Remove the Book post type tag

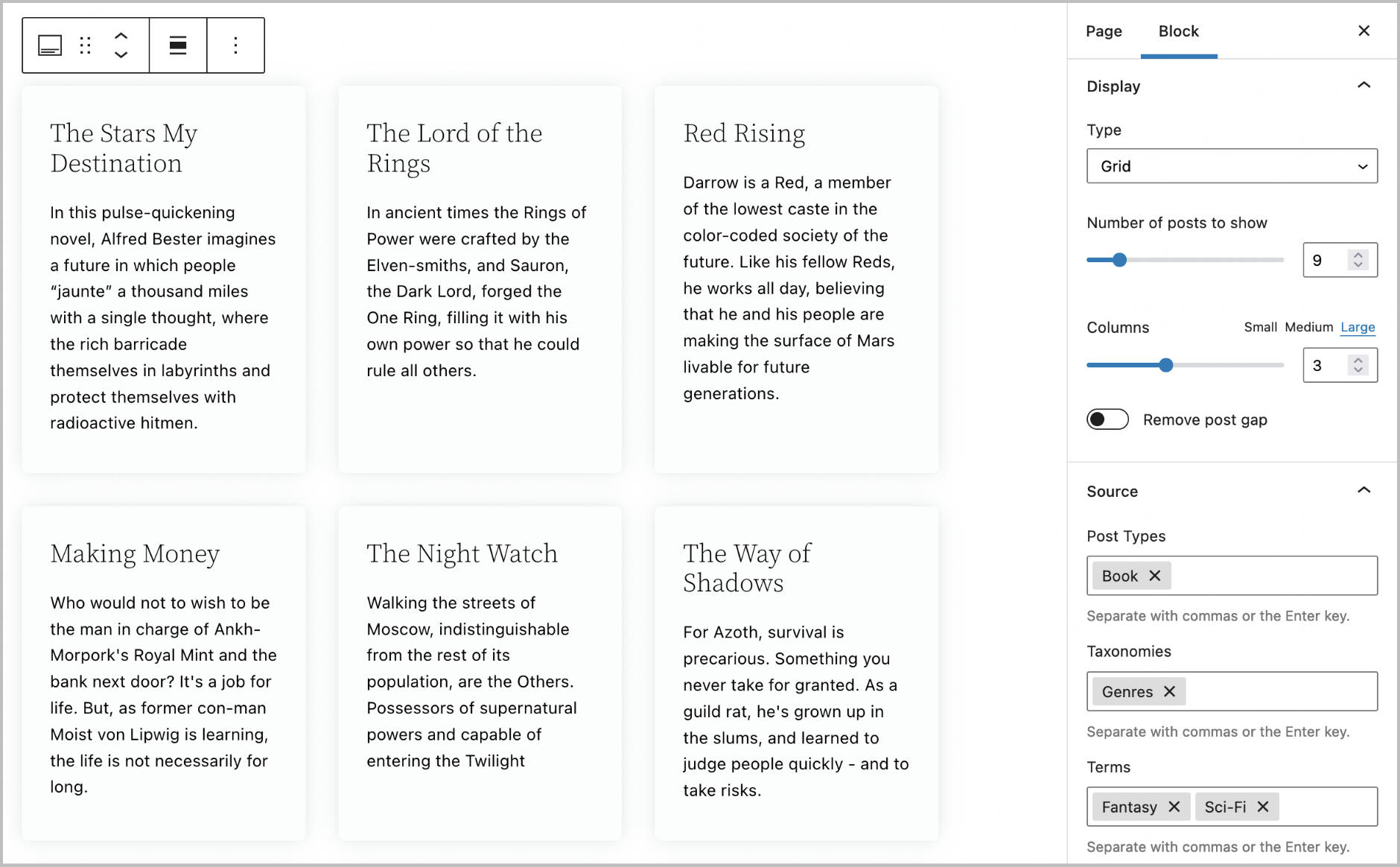1155,576
